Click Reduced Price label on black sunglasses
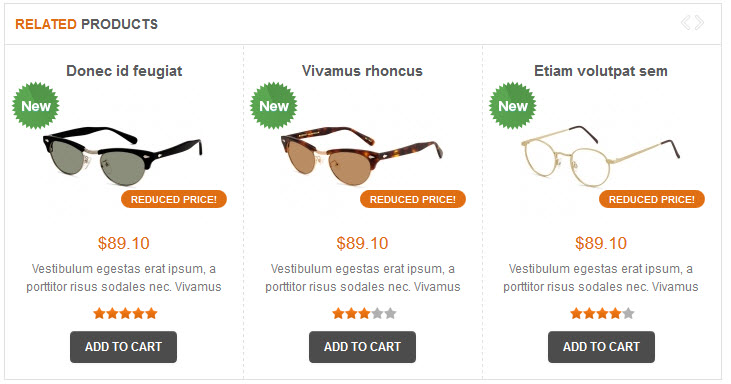 (174, 199)
